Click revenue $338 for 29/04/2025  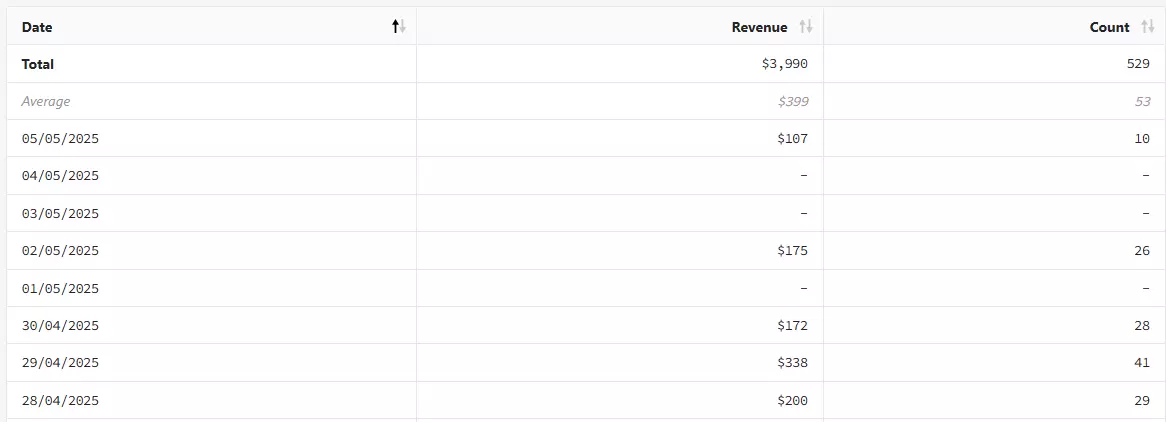pyautogui.click(x=793, y=362)
